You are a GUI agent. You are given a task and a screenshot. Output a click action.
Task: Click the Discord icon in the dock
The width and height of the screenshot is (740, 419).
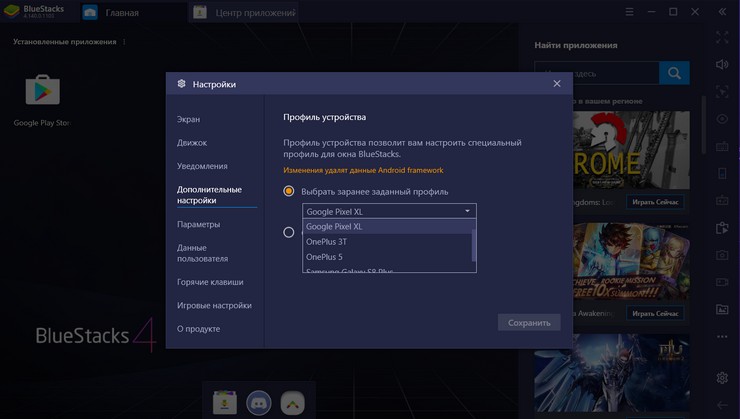259,402
